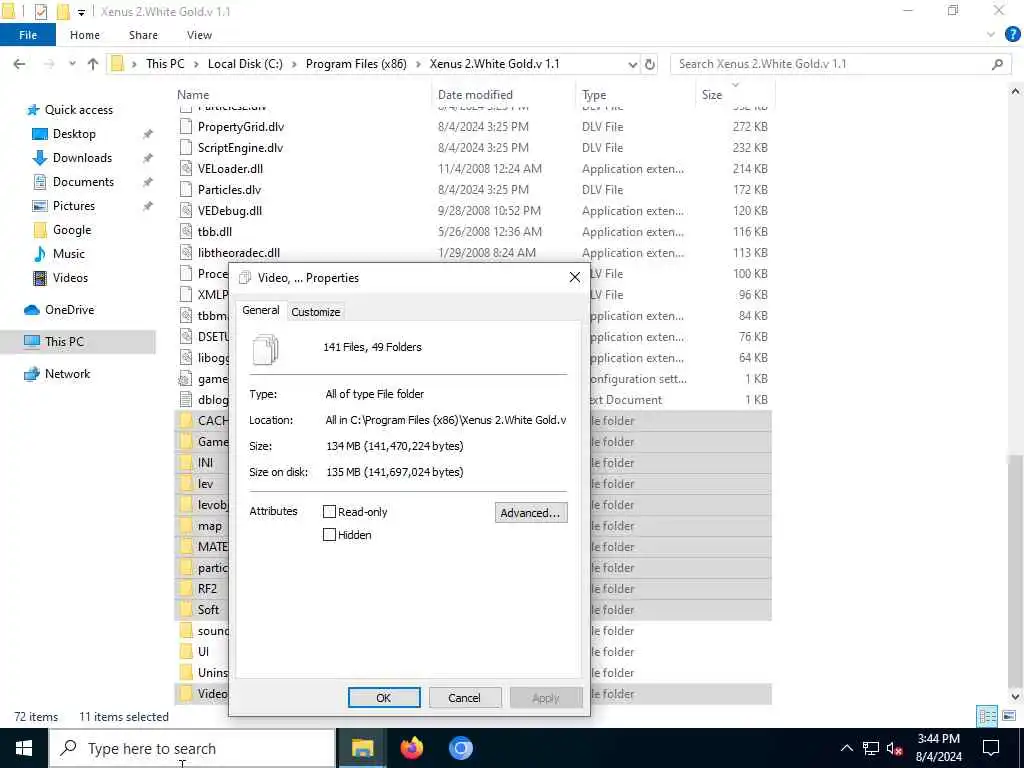
Task: Open Music in the sidebar
Action: (68, 254)
